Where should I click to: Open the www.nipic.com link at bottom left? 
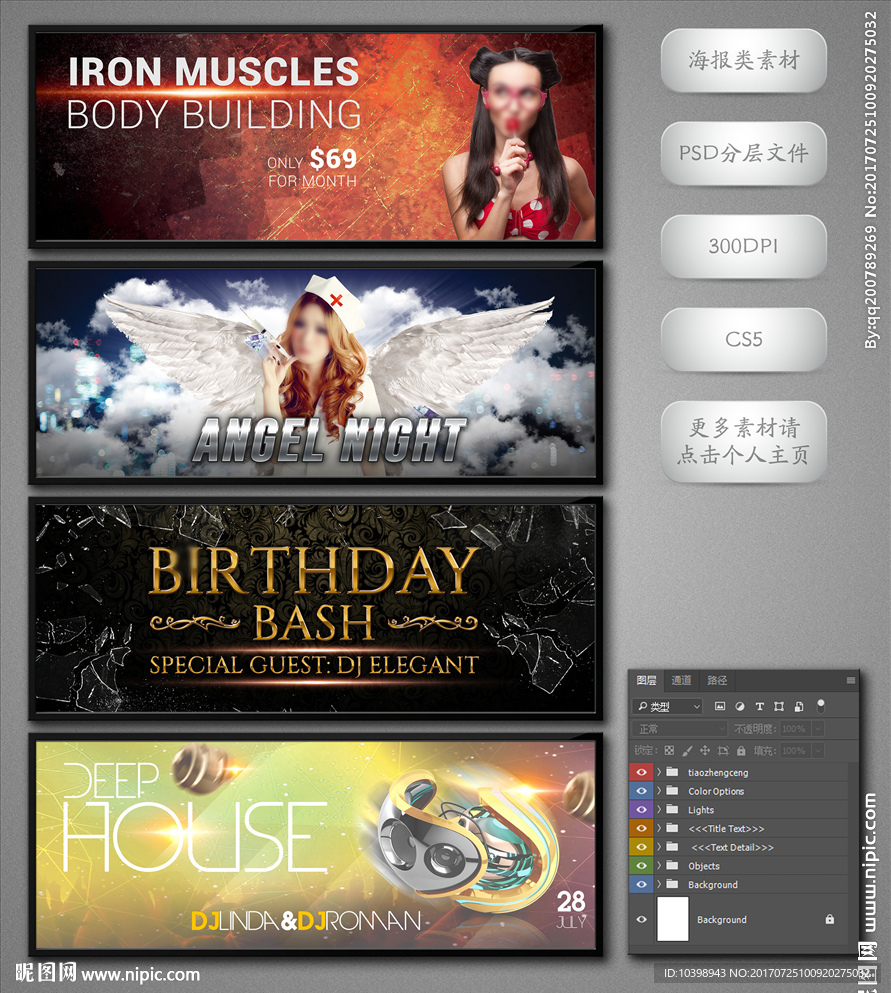141,975
